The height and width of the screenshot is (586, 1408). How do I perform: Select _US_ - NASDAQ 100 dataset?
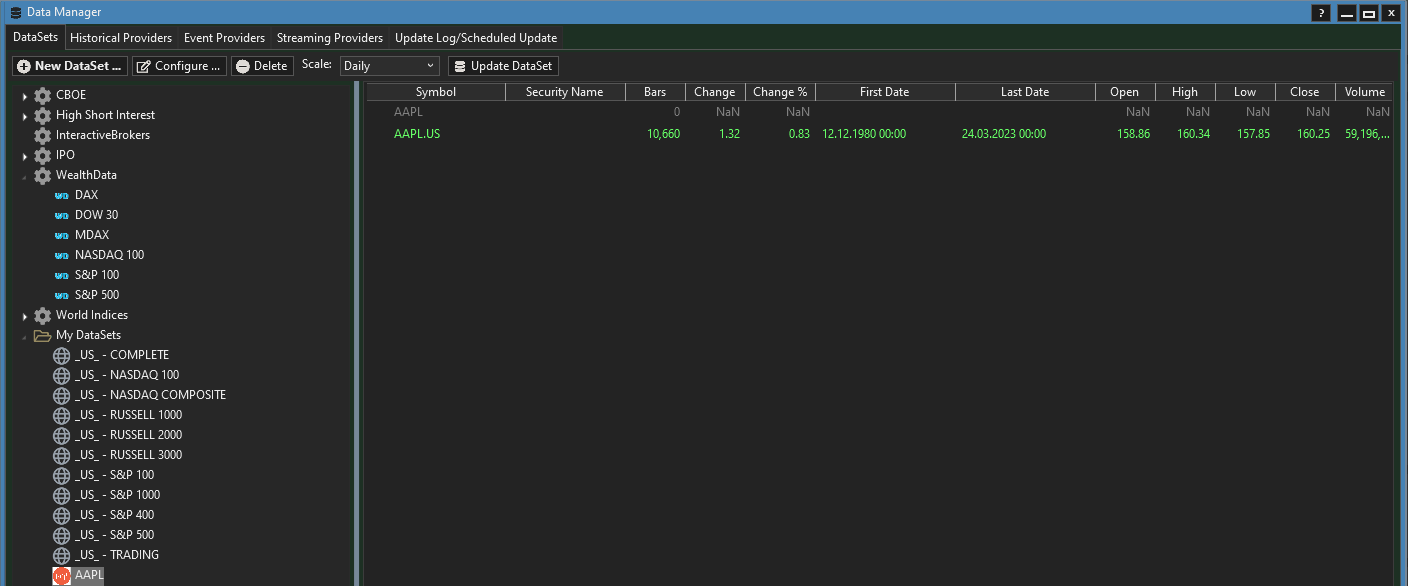127,375
